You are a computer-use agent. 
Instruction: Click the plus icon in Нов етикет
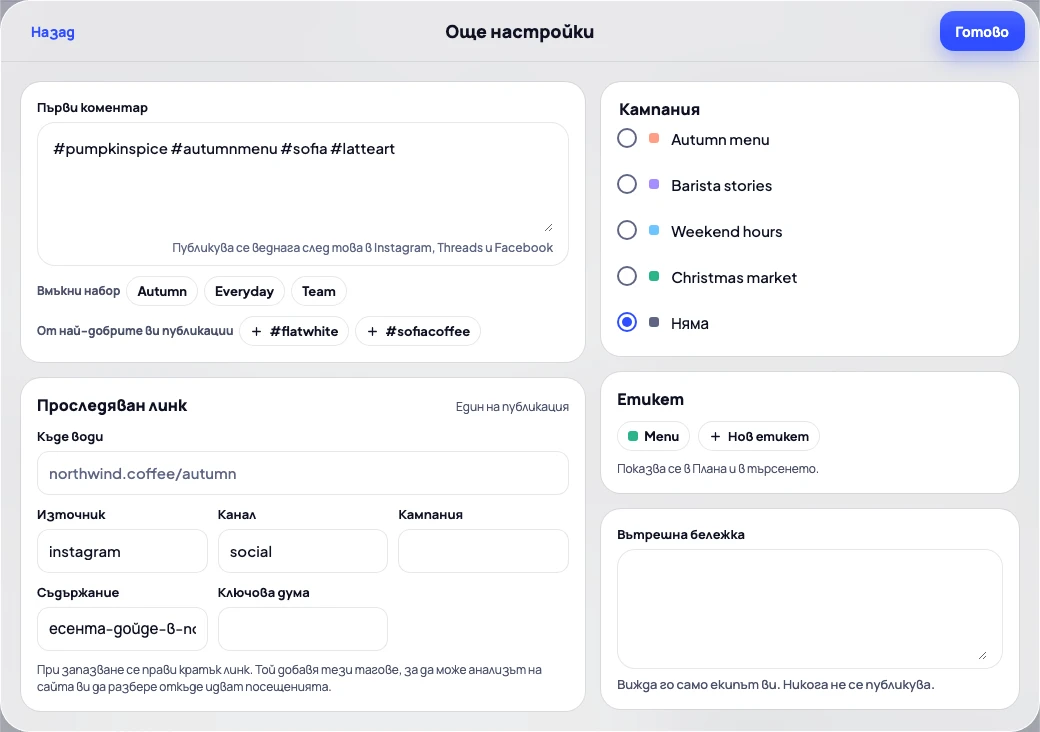(x=715, y=436)
